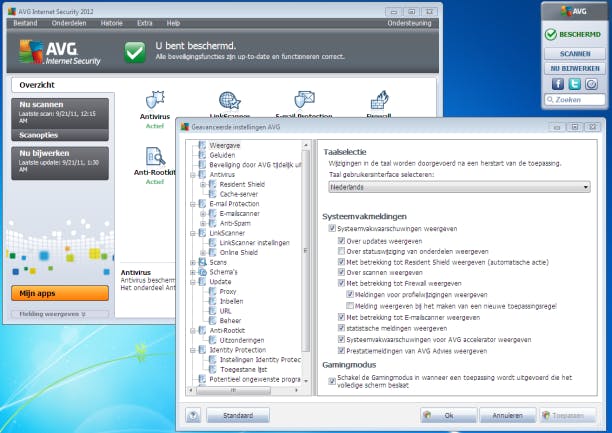Enable Over statuswijziging van onderdelen weergeven

[x=342, y=251]
